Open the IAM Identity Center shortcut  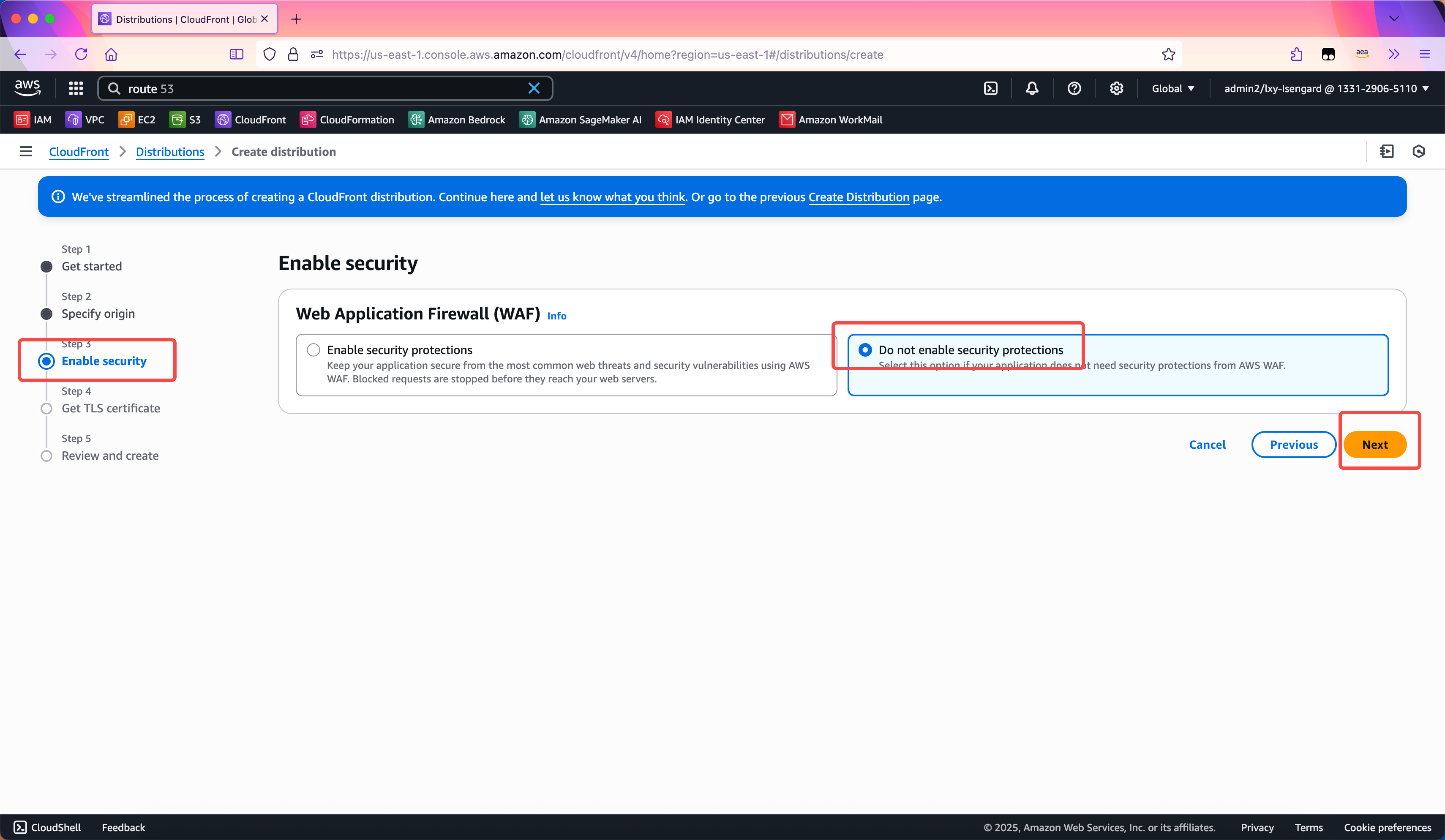[x=710, y=120]
